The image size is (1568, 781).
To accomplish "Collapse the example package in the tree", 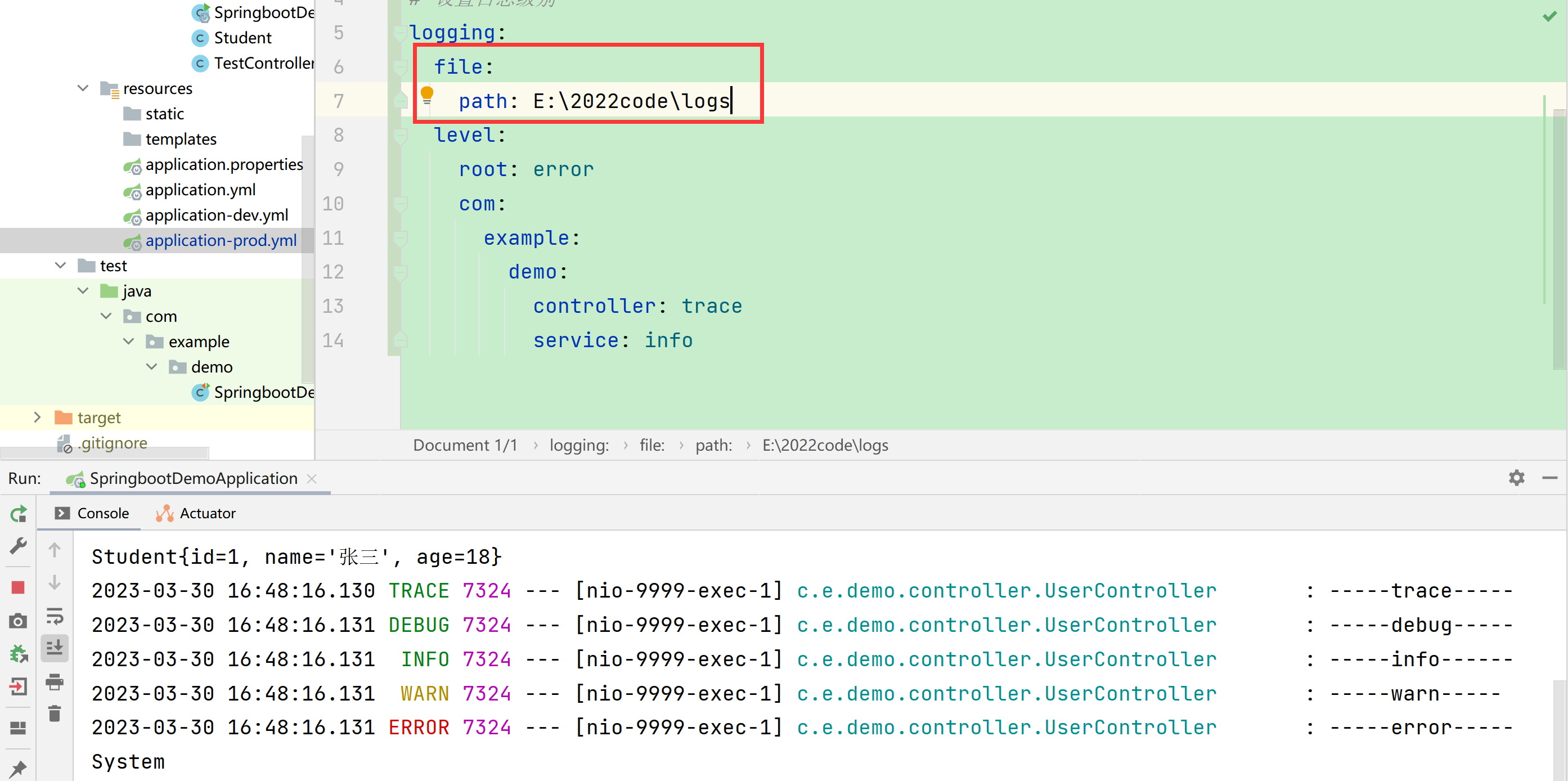I will (129, 342).
